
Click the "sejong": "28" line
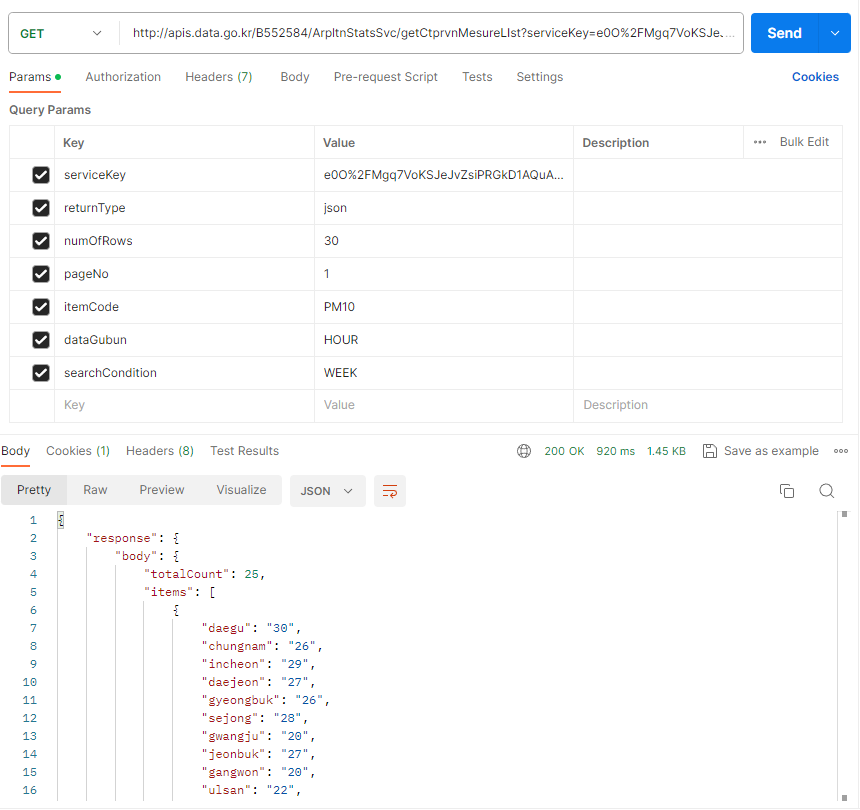click(x=255, y=718)
